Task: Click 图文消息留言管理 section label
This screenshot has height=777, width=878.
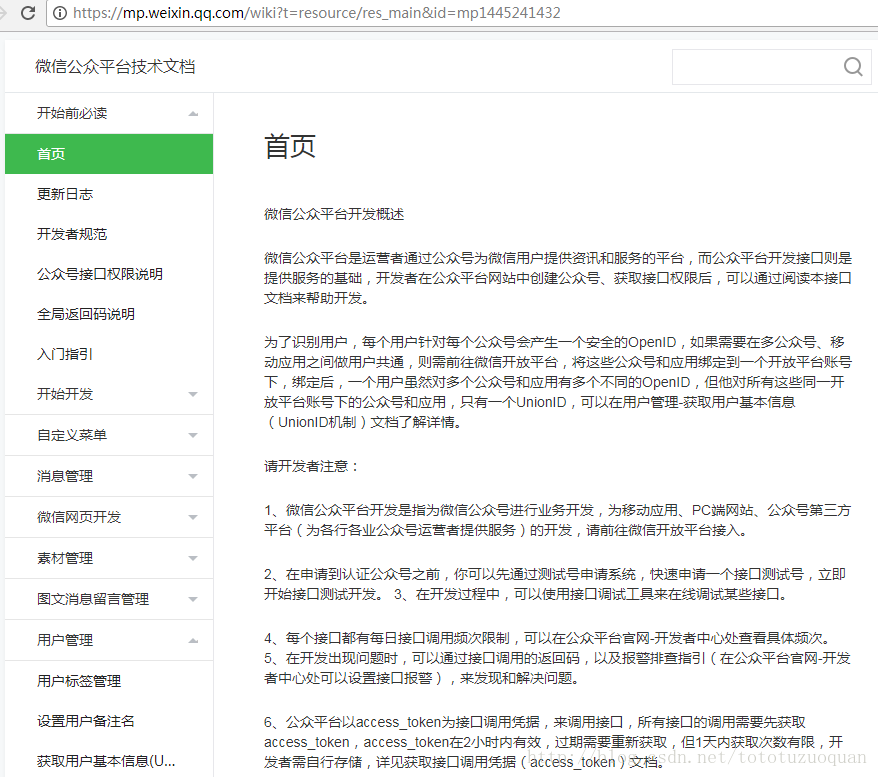Action: 93,599
